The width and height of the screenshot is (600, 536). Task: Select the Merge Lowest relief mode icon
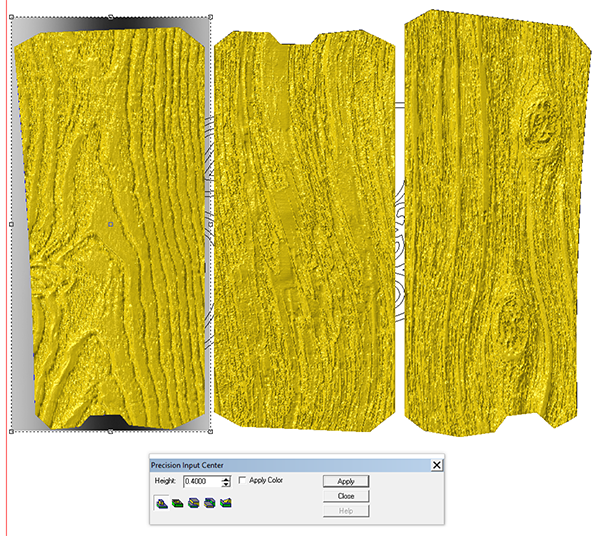click(x=210, y=503)
